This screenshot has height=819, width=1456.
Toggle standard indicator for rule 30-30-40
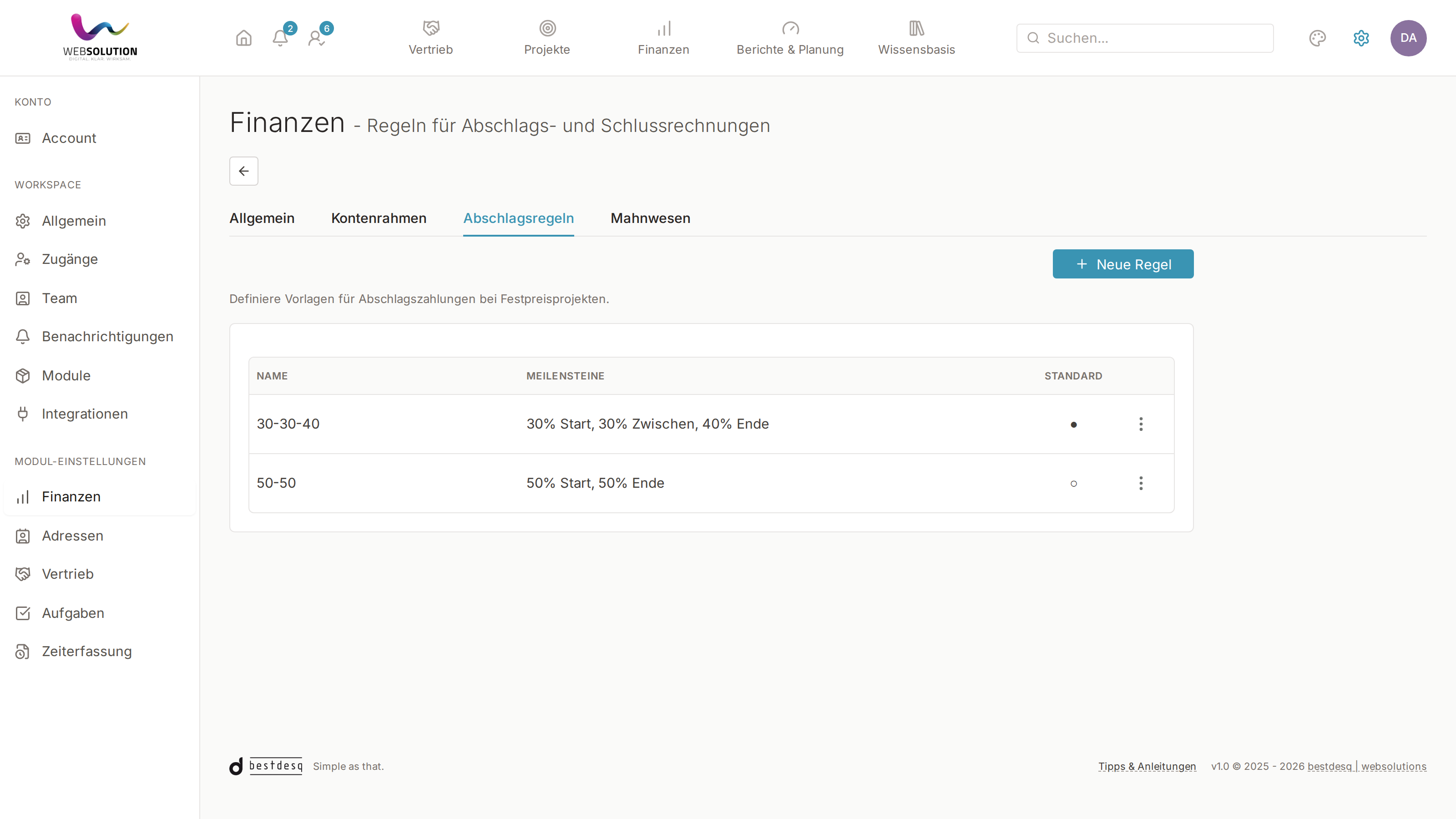pyautogui.click(x=1073, y=425)
